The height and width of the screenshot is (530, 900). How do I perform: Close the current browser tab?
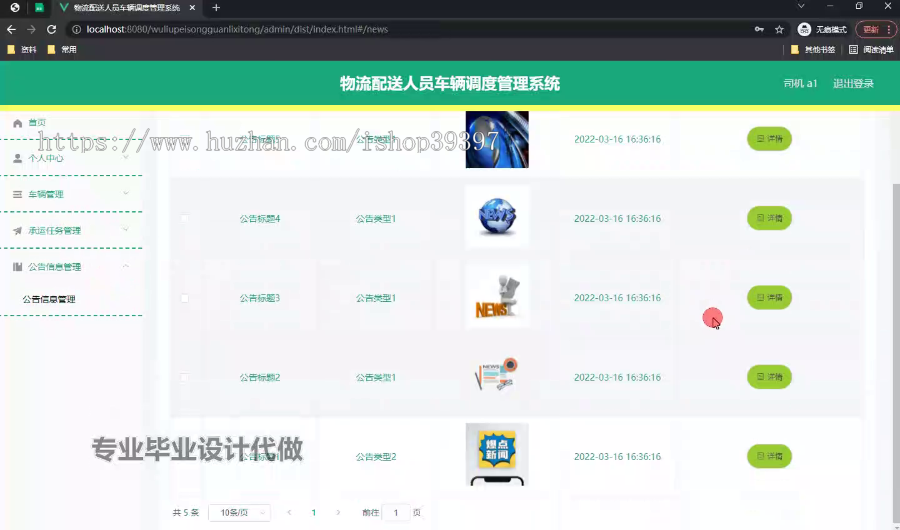(x=192, y=7)
